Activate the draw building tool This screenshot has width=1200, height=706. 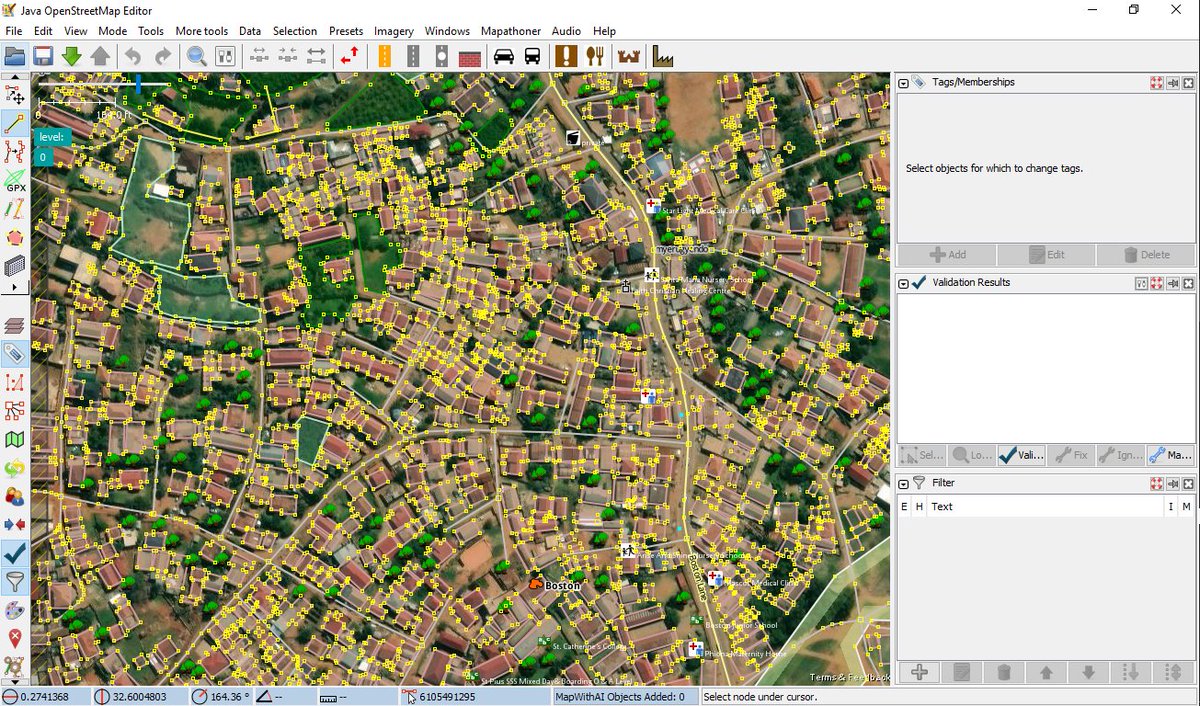point(15,266)
